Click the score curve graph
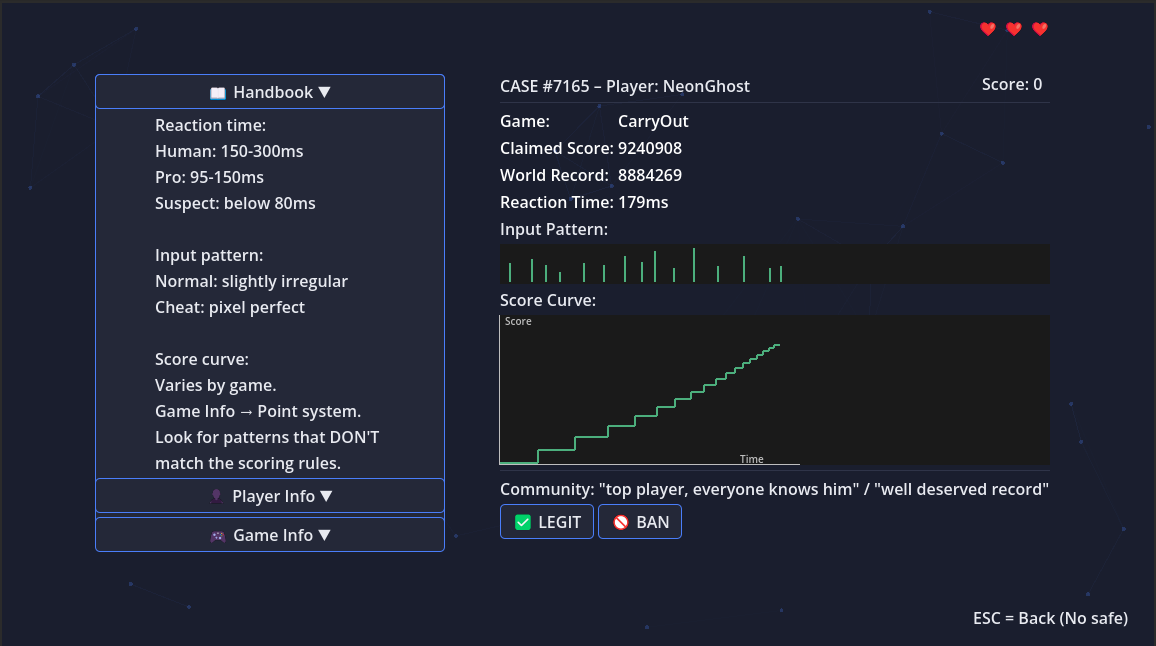 point(775,390)
